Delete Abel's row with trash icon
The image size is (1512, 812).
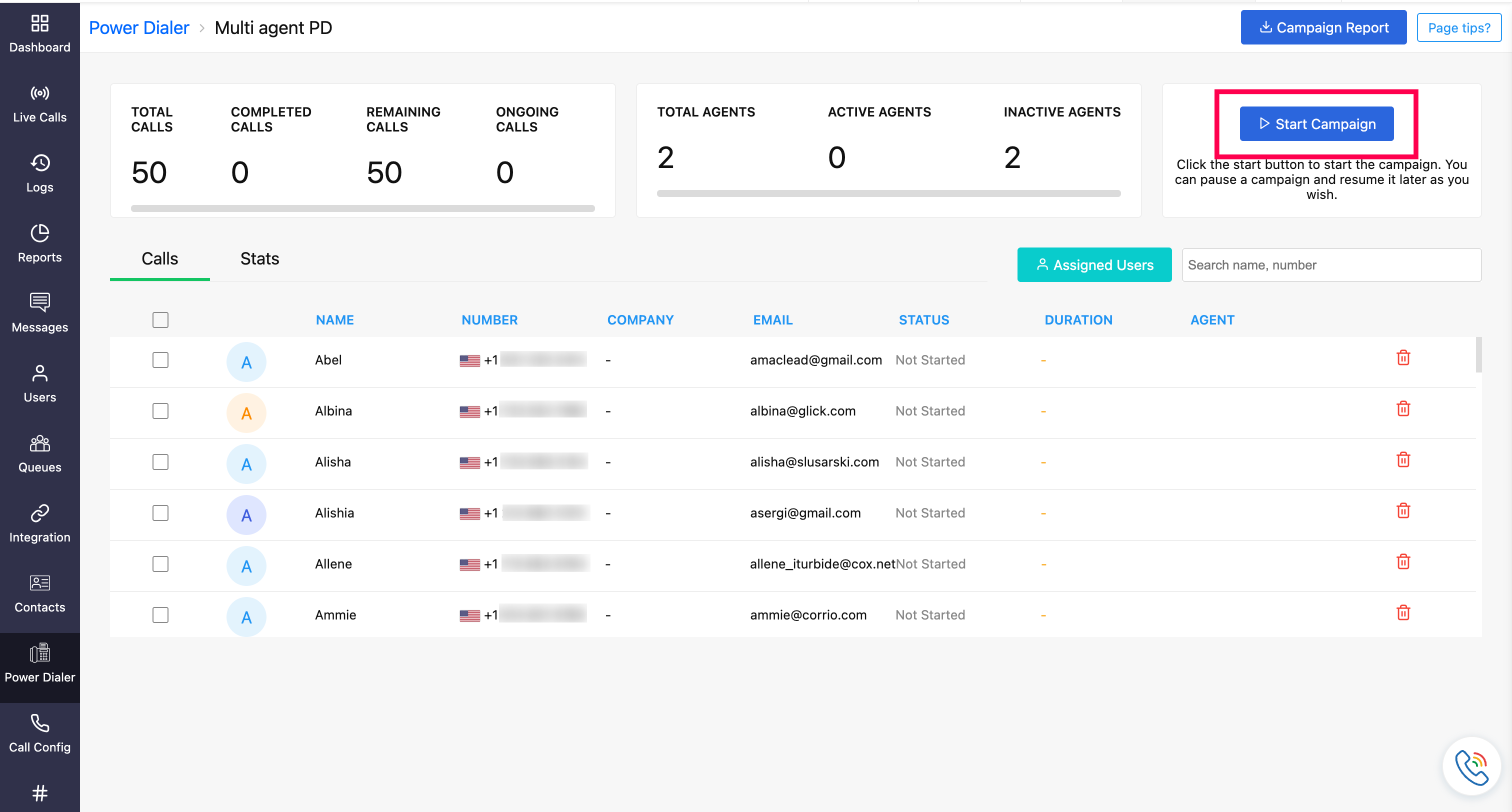[x=1403, y=357]
